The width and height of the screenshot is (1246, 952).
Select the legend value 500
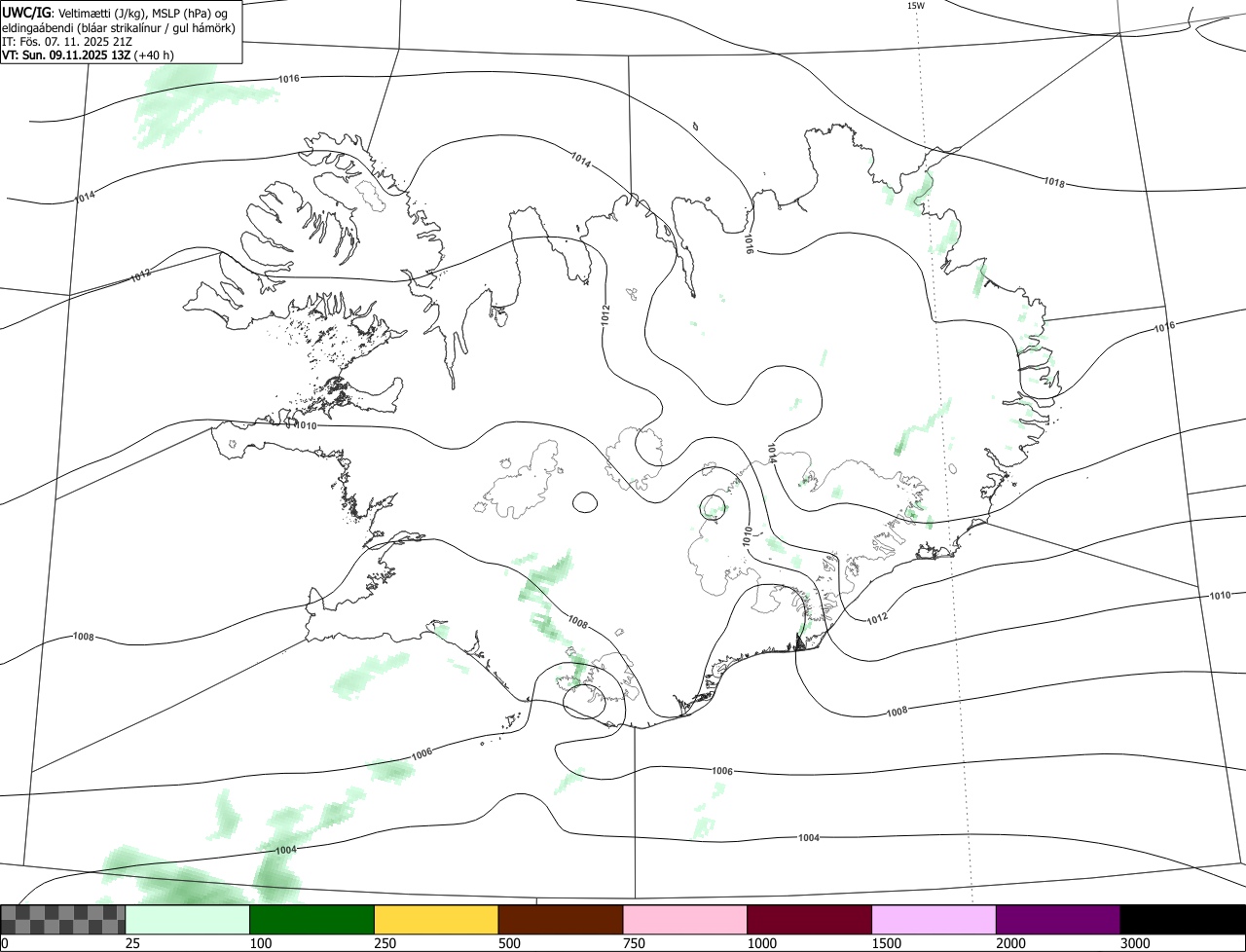click(509, 943)
